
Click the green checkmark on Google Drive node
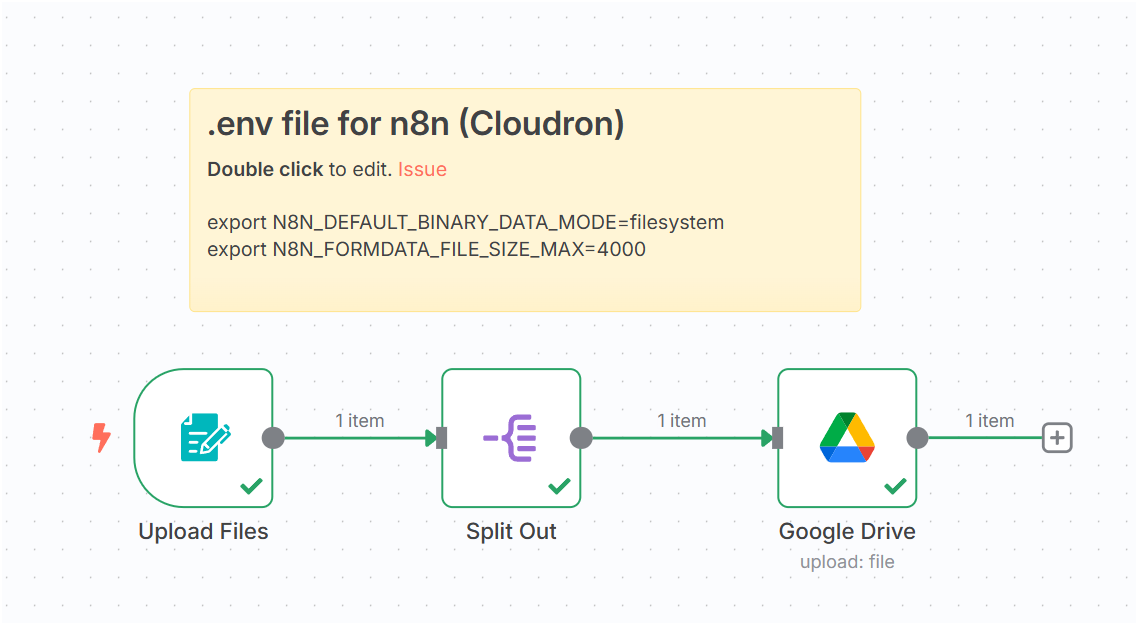coord(895,486)
